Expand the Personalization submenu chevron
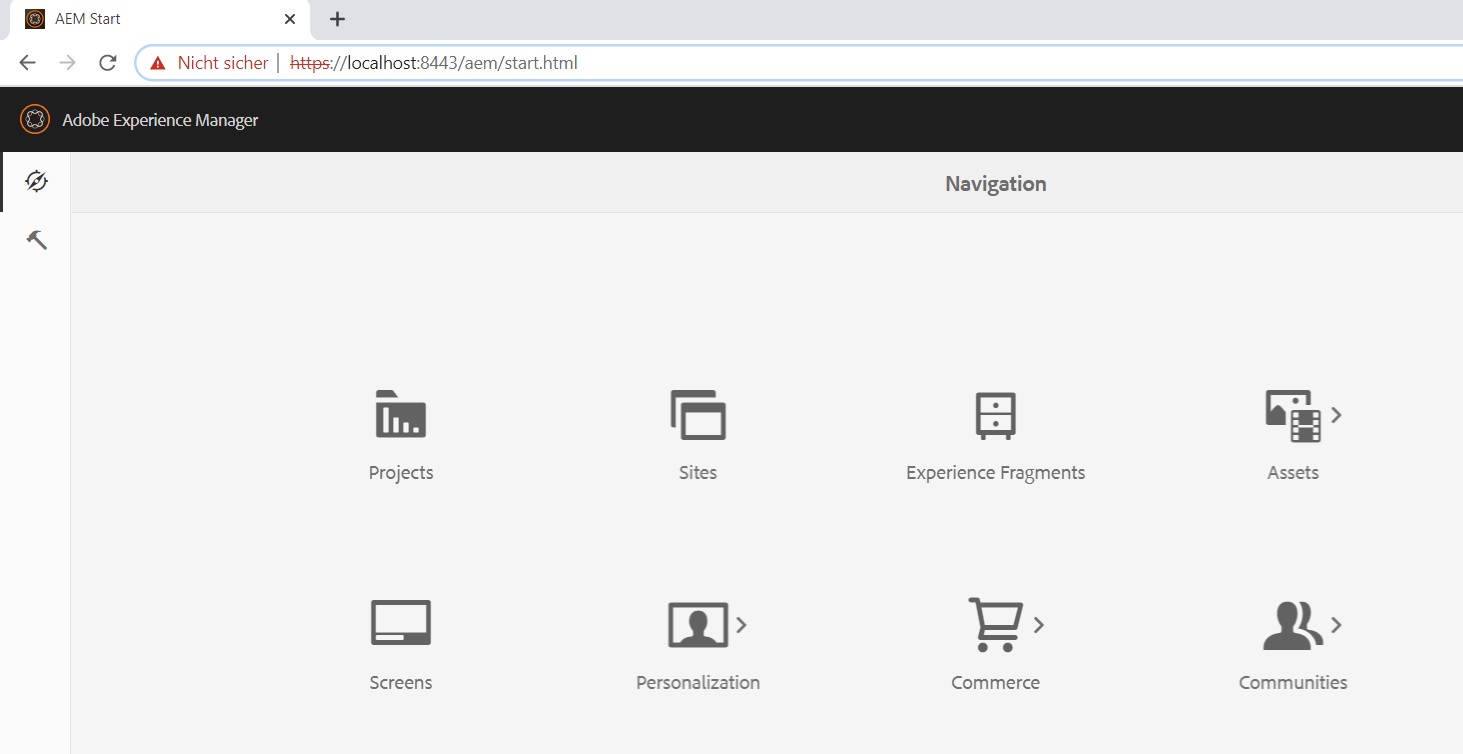The height and width of the screenshot is (754, 1463). 741,625
